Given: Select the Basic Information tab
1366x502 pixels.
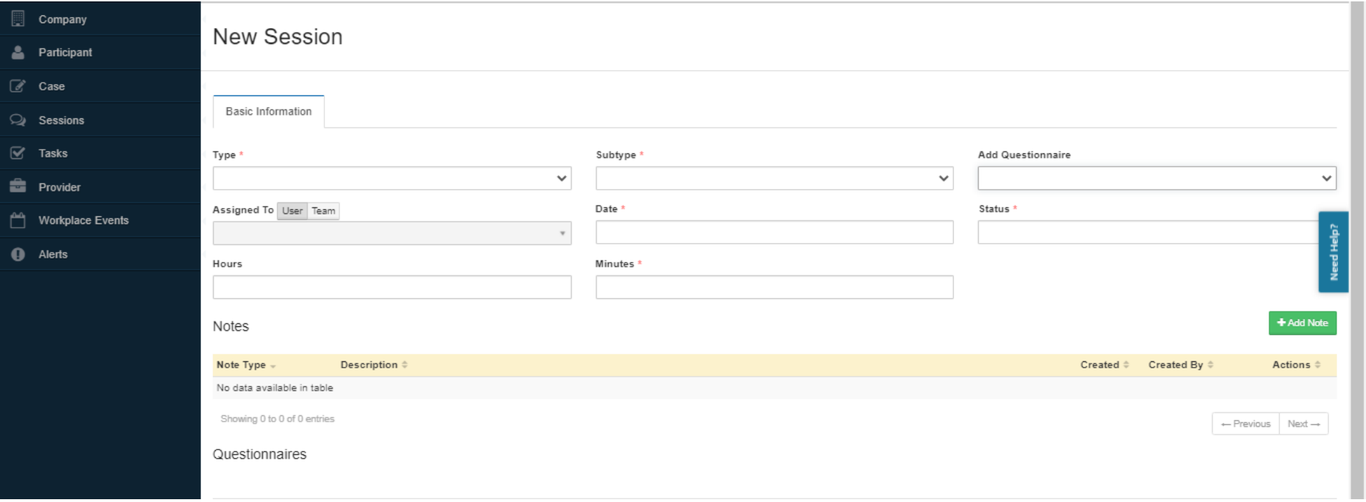Looking at the screenshot, I should (268, 112).
